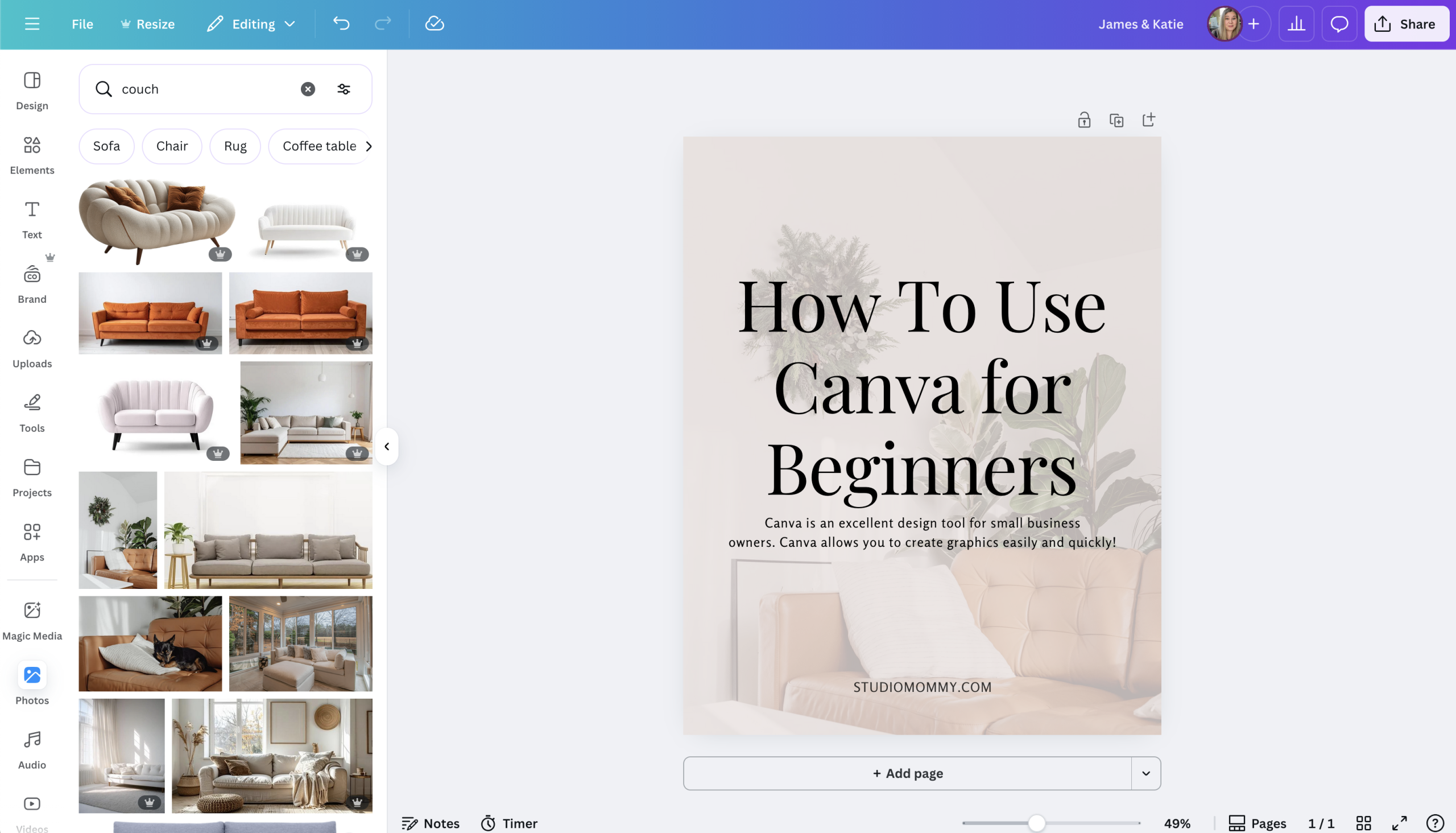Viewport: 1456px width, 833px height.
Task: Open the Pages view
Action: (1258, 823)
